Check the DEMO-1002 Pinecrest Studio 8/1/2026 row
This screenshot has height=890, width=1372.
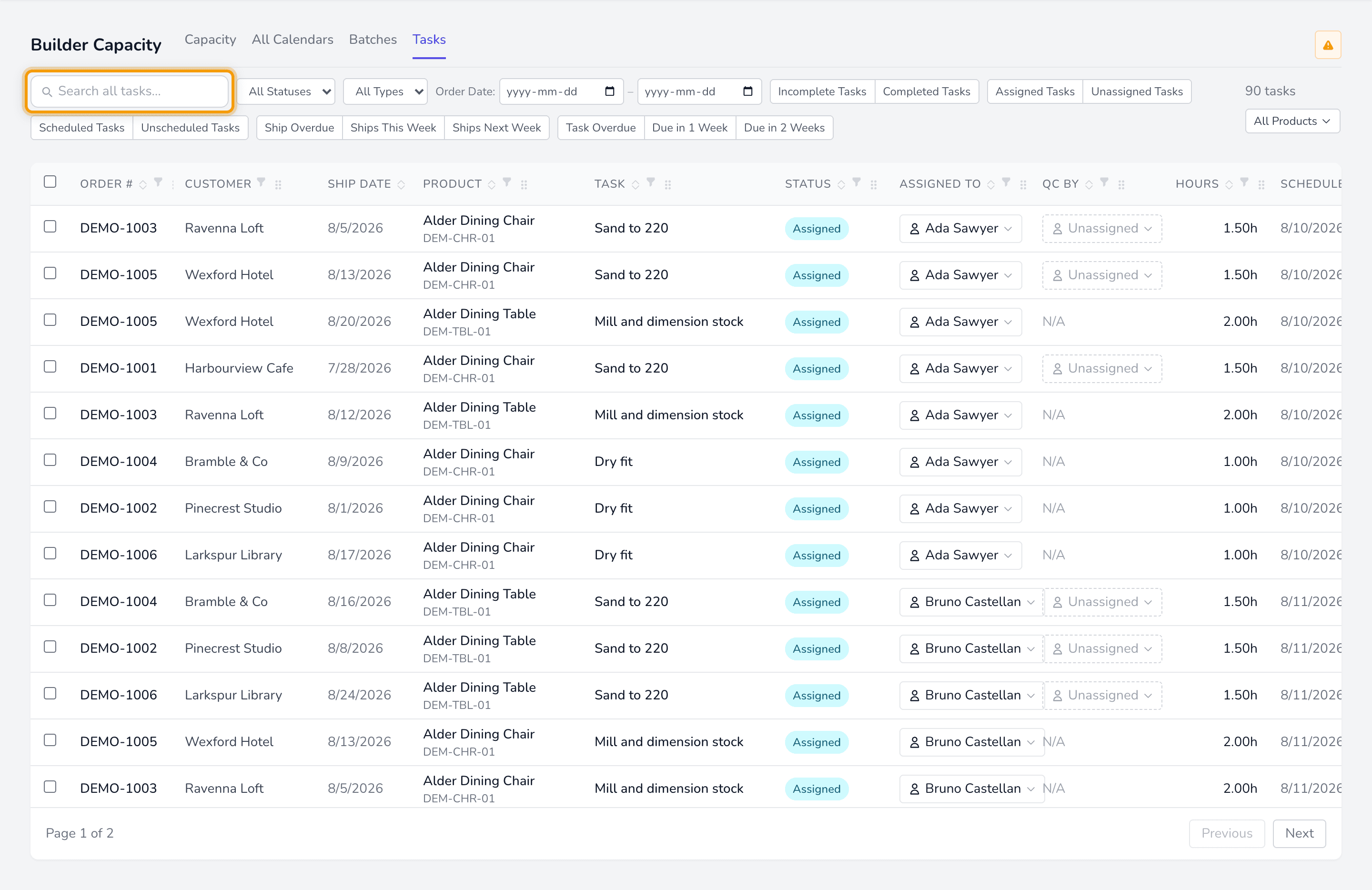tap(50, 506)
